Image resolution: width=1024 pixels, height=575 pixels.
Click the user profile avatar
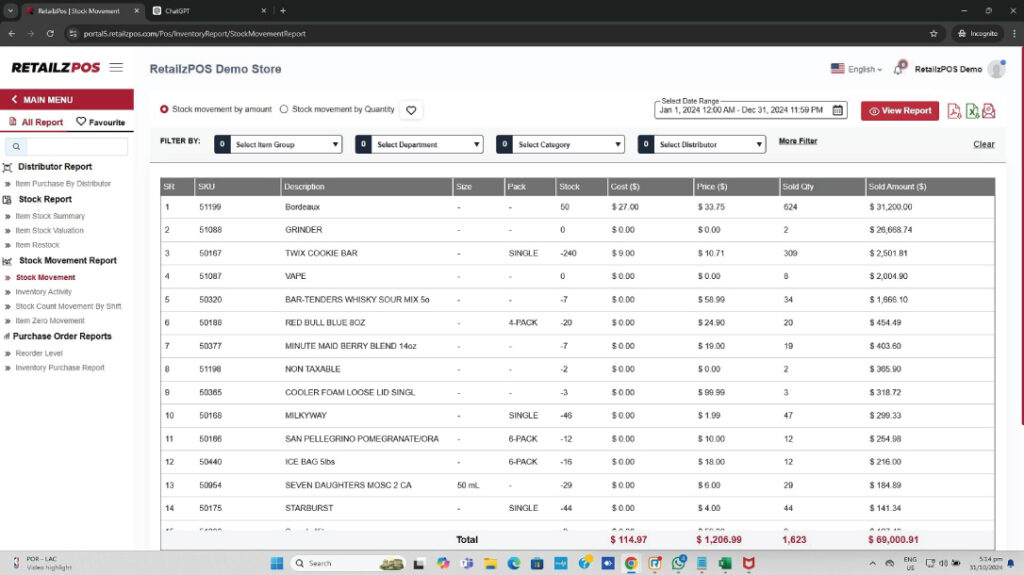pos(995,69)
